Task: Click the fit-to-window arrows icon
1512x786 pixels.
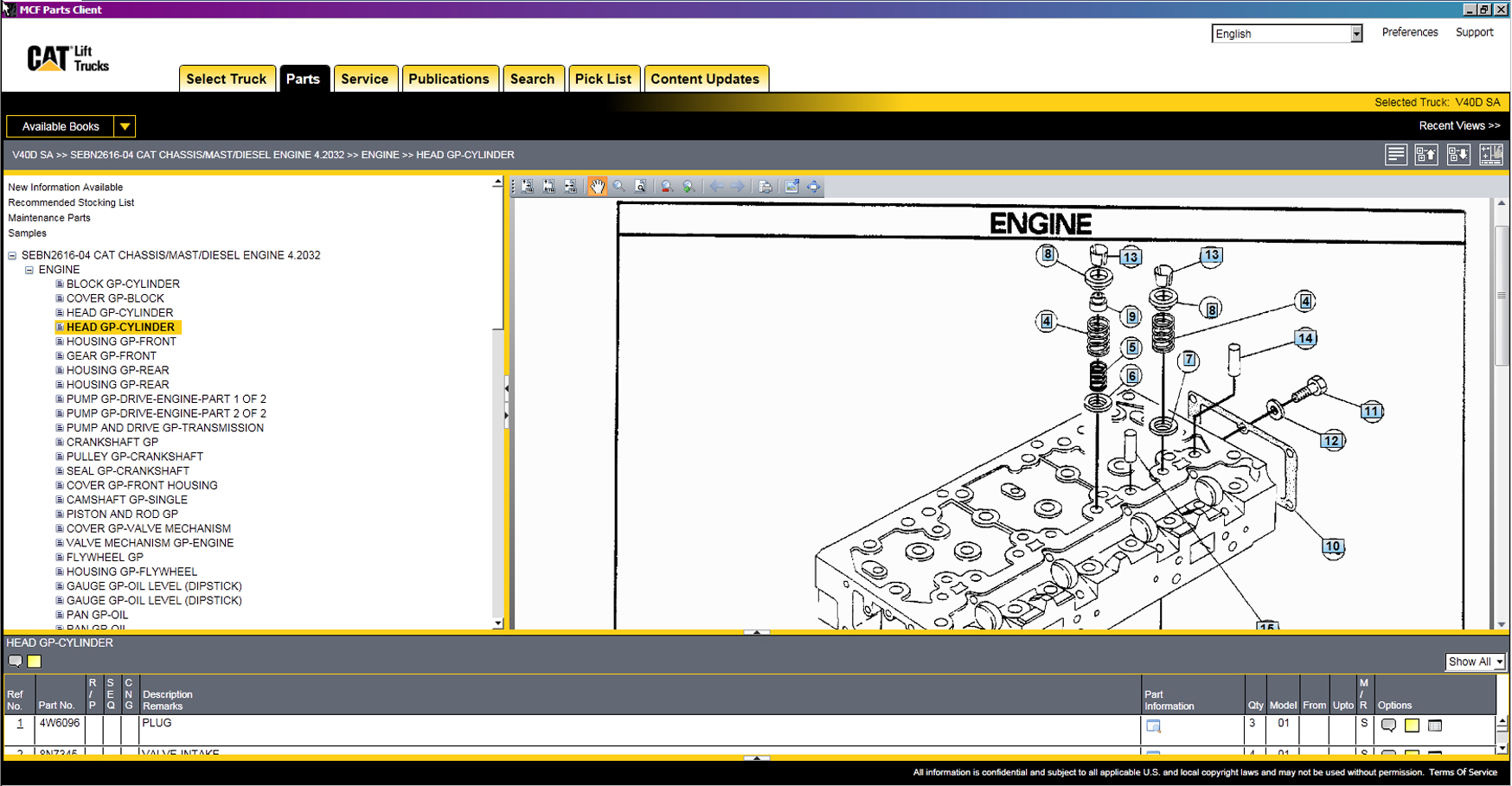Action: point(813,187)
